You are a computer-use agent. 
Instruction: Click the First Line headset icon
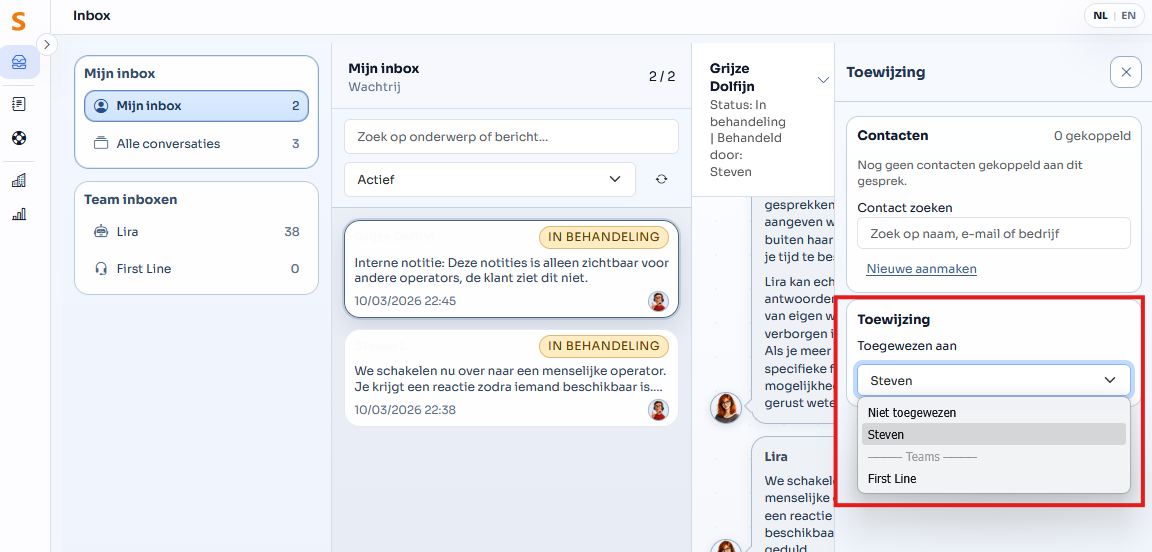point(101,269)
